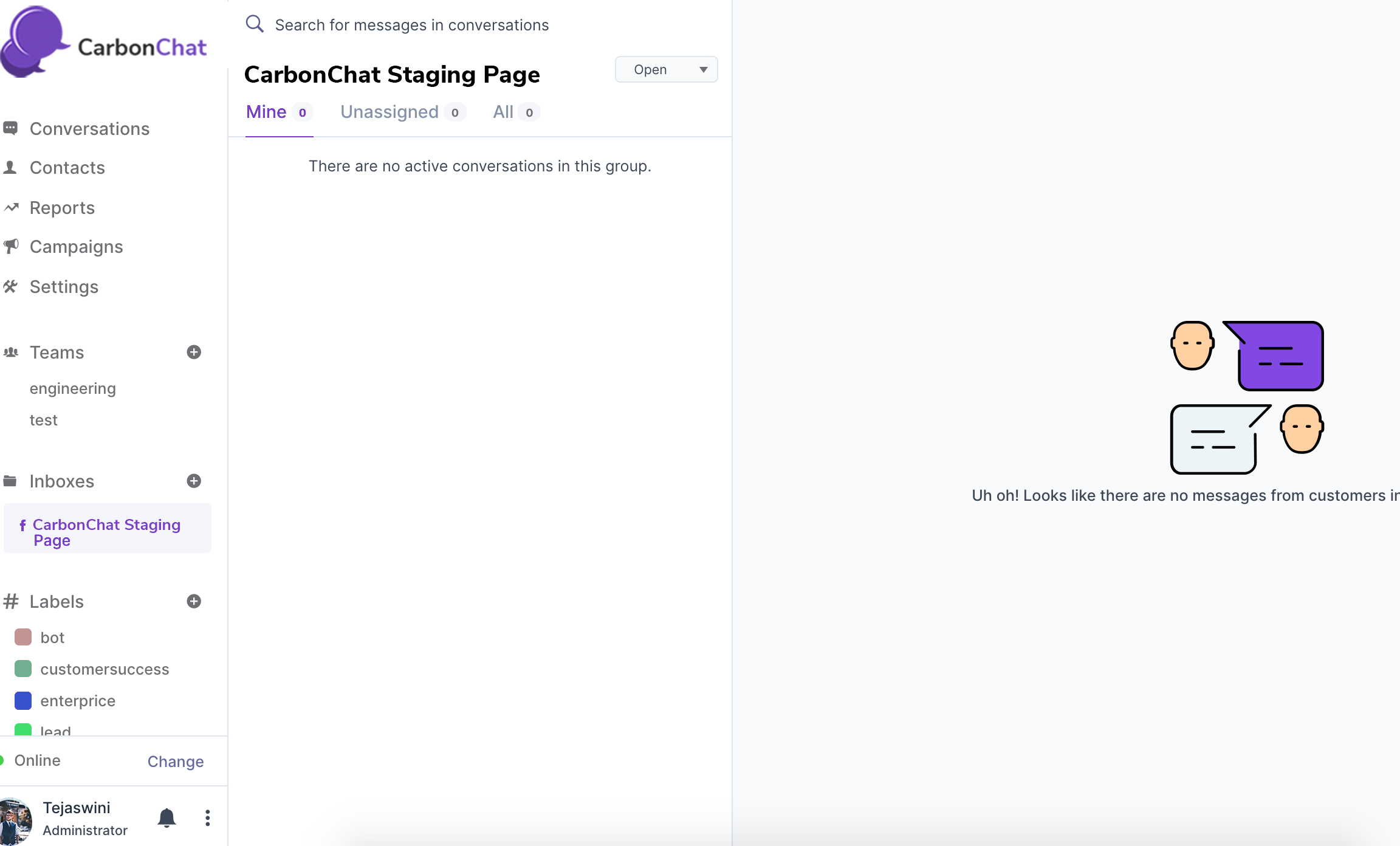
Task: Add a new inbox with plus icon
Action: [194, 481]
